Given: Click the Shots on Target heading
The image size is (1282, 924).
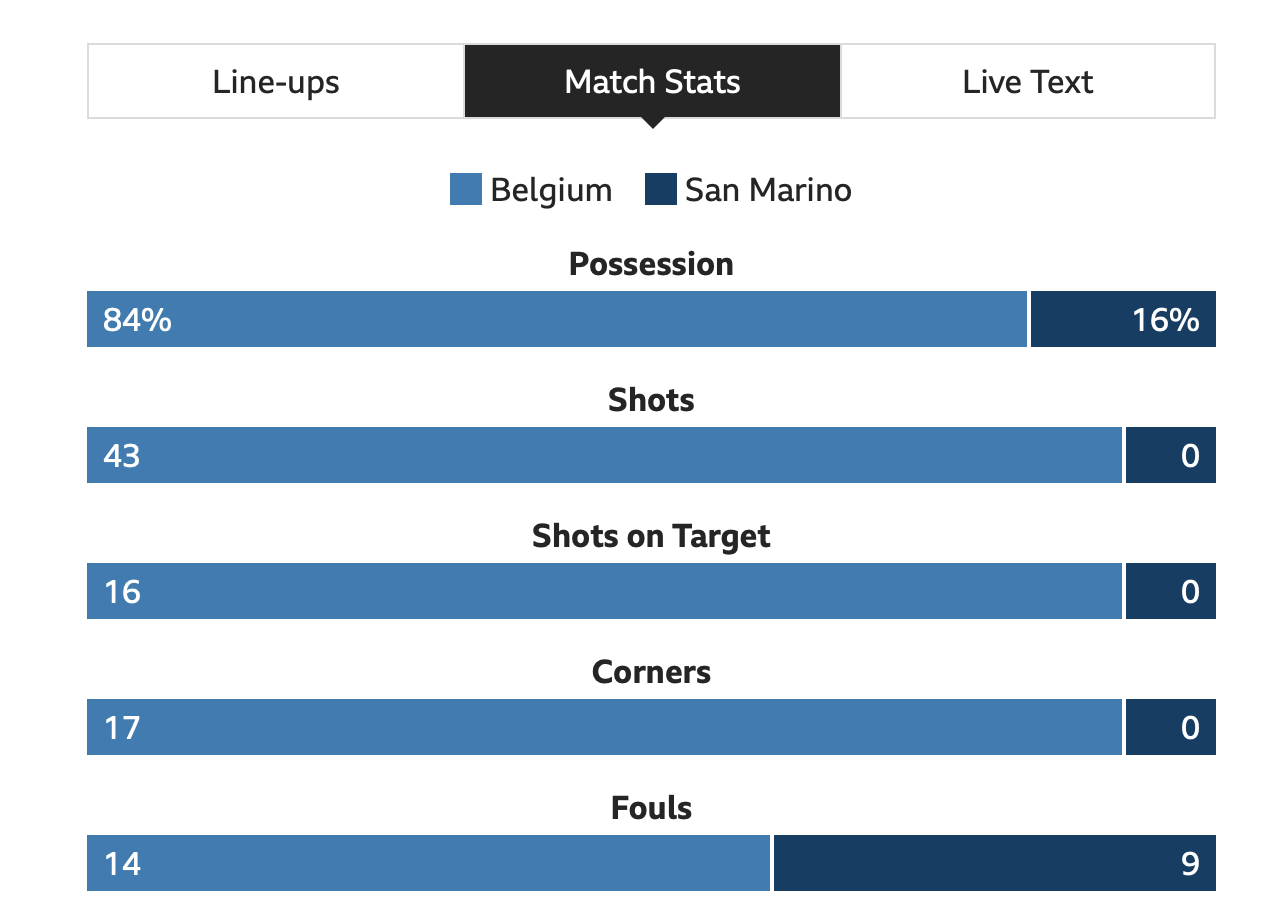Looking at the screenshot, I should (x=651, y=536).
